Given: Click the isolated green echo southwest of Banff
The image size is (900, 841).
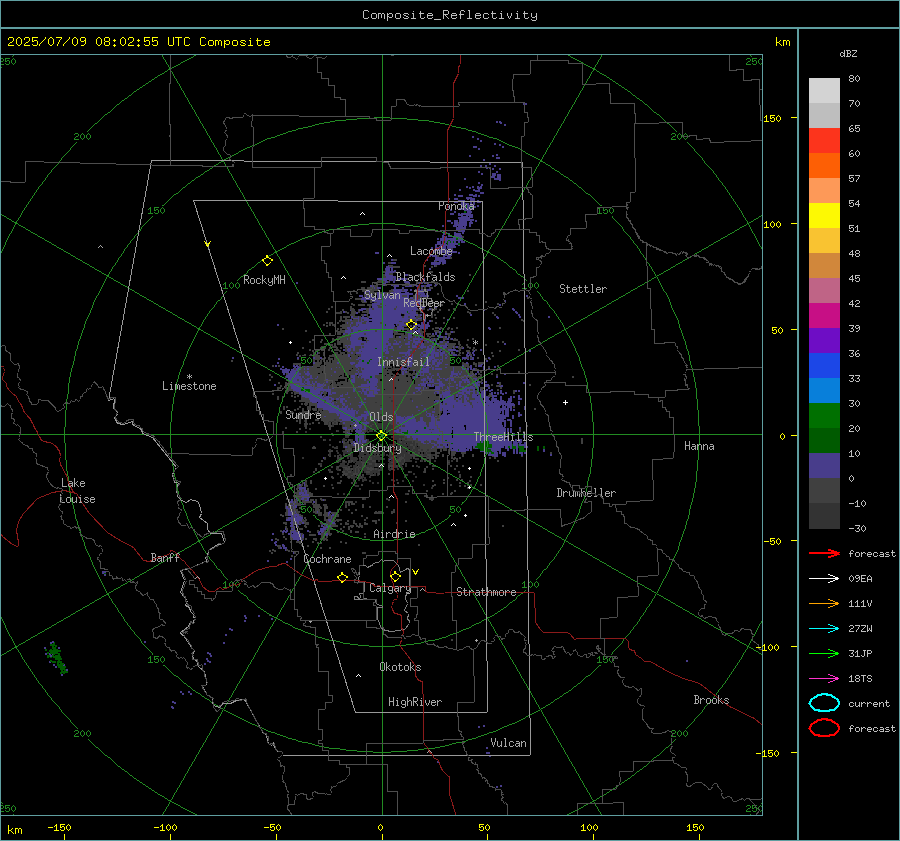Looking at the screenshot, I should [56, 658].
